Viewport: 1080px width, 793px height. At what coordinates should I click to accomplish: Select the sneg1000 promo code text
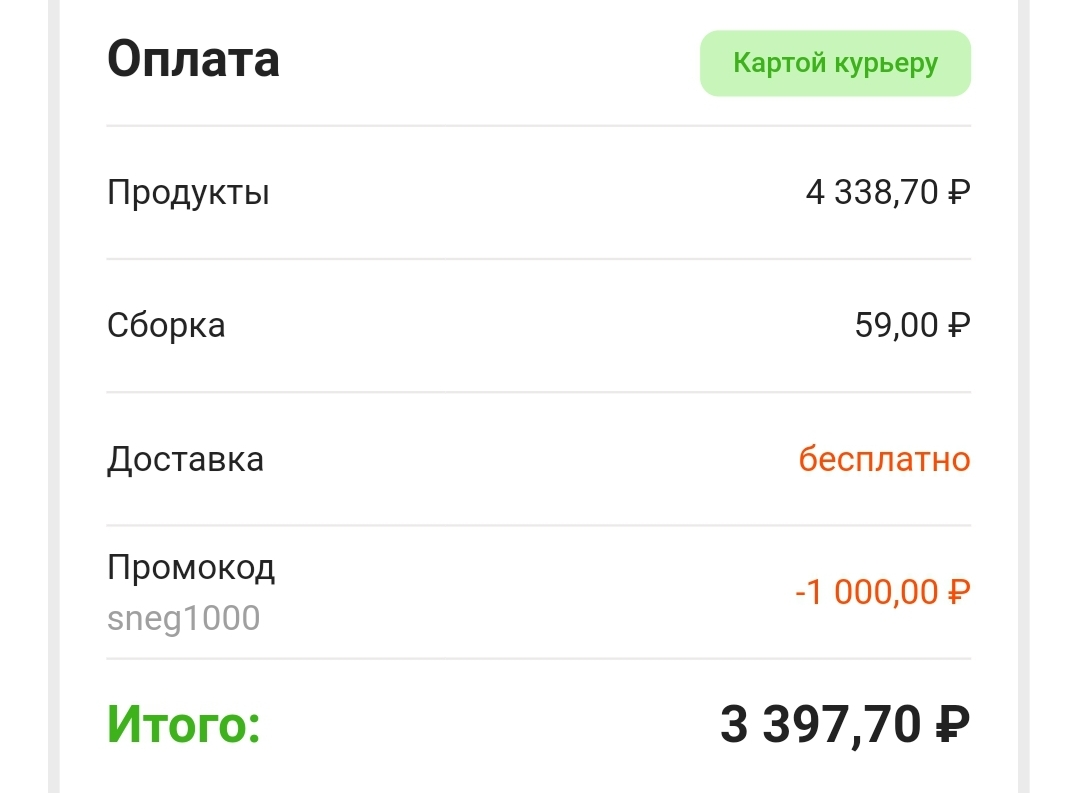click(x=183, y=618)
